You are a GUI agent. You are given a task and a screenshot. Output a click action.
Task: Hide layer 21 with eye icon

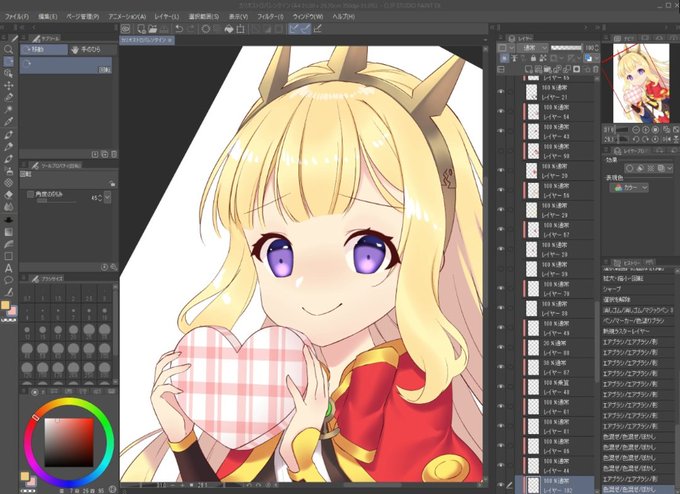tap(501, 92)
